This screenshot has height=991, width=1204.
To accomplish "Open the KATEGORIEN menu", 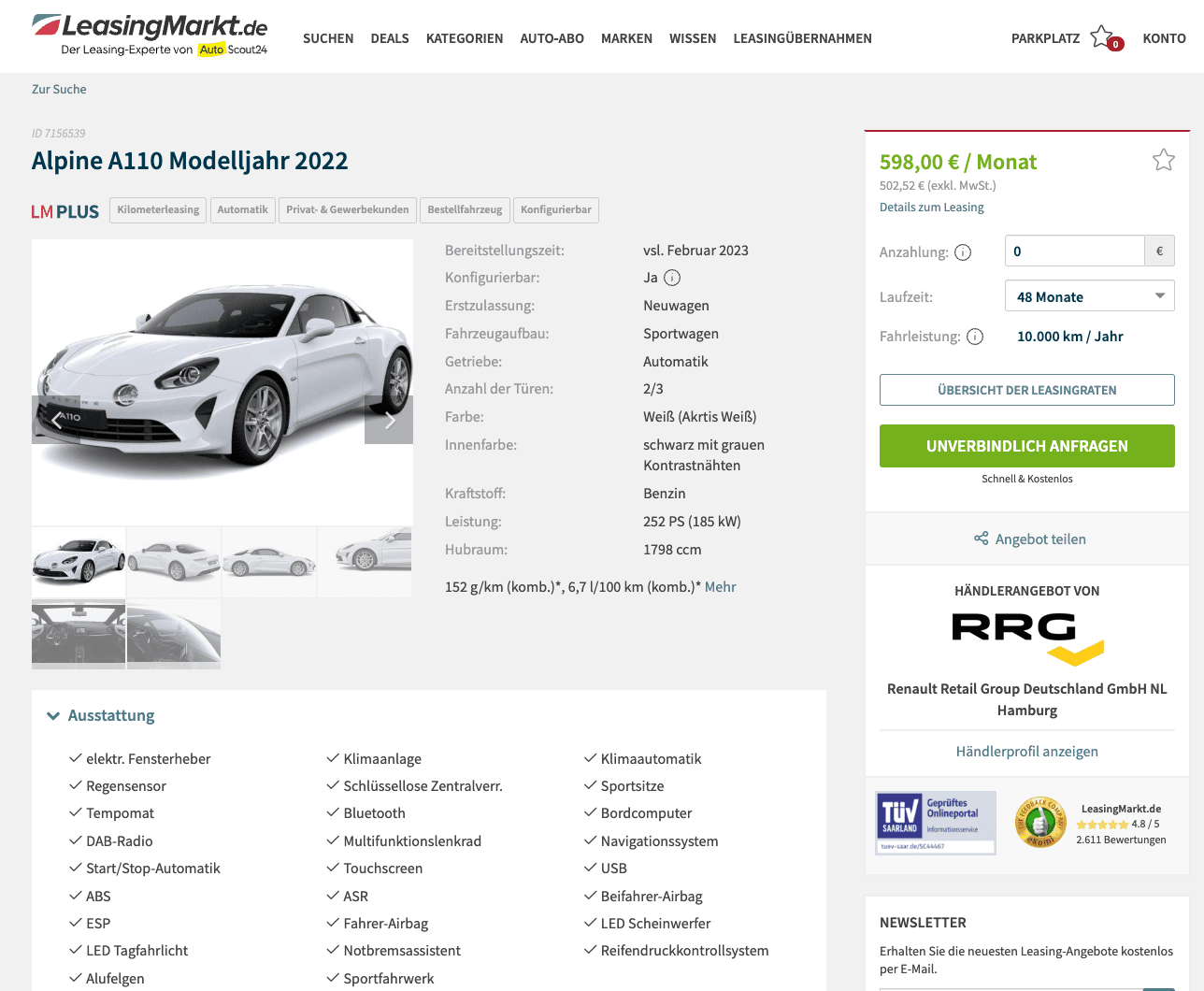I will point(465,38).
